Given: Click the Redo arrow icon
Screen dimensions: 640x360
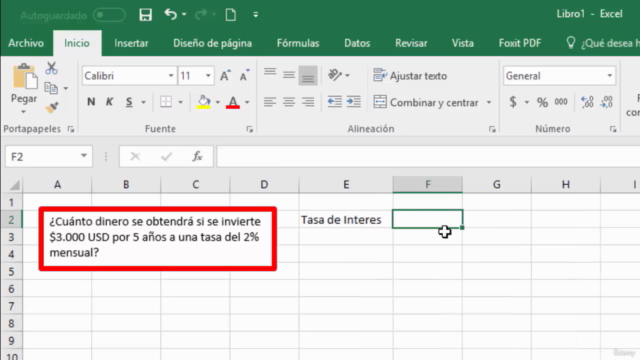Looking at the screenshot, I should coord(201,15).
